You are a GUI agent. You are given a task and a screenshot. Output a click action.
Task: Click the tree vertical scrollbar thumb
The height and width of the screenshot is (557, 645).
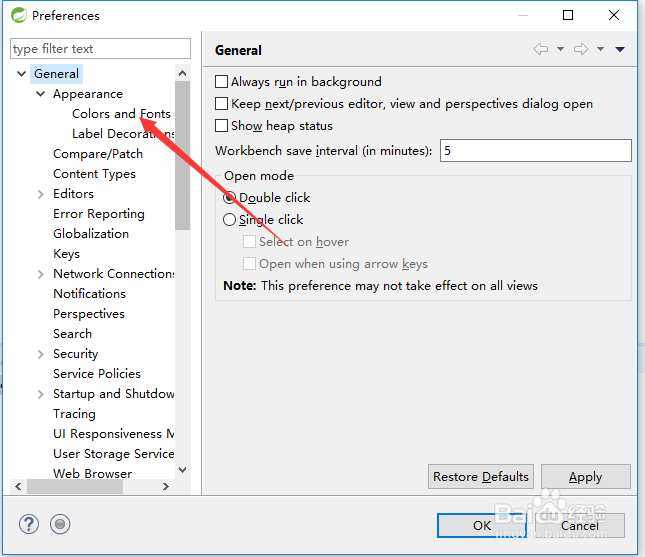[x=183, y=155]
